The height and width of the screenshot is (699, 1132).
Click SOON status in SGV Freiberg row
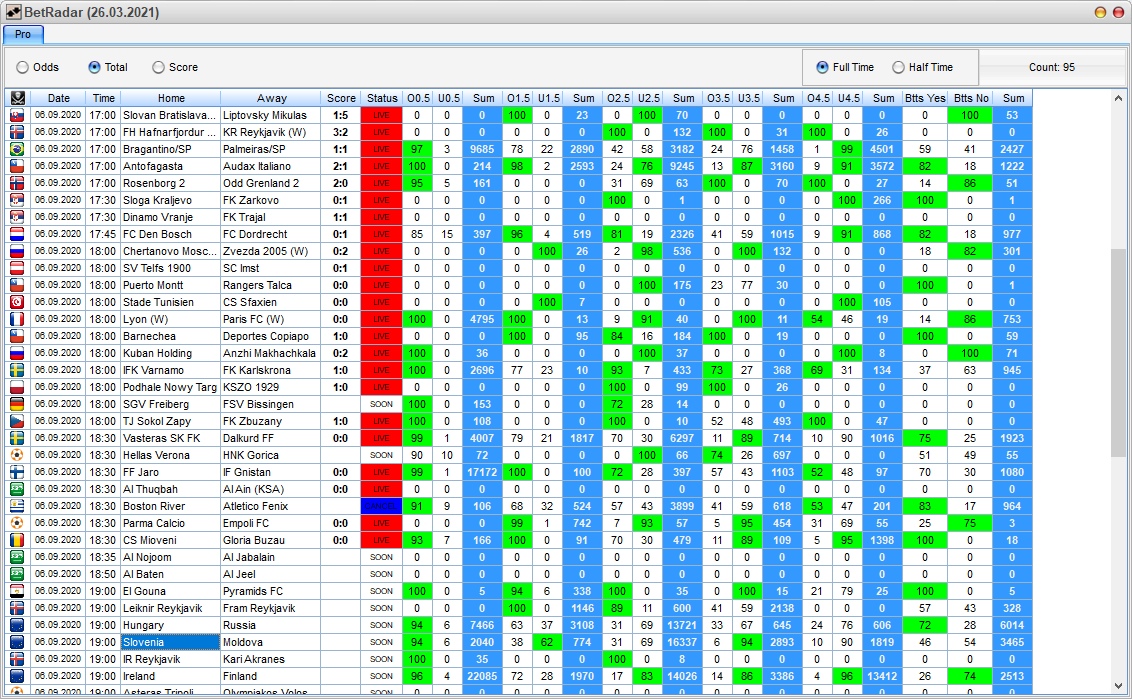(381, 404)
